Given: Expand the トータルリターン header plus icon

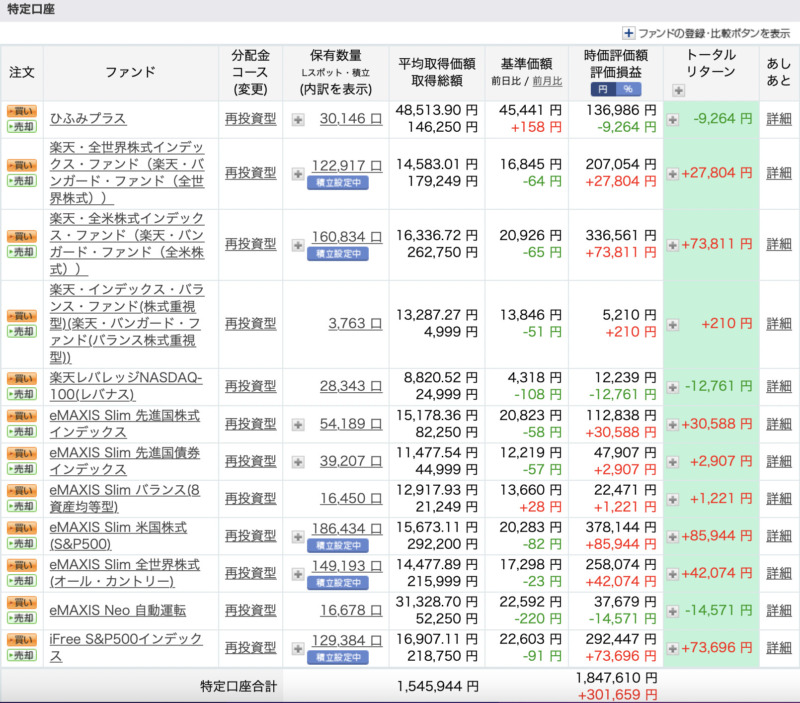Looking at the screenshot, I should (x=678, y=91).
